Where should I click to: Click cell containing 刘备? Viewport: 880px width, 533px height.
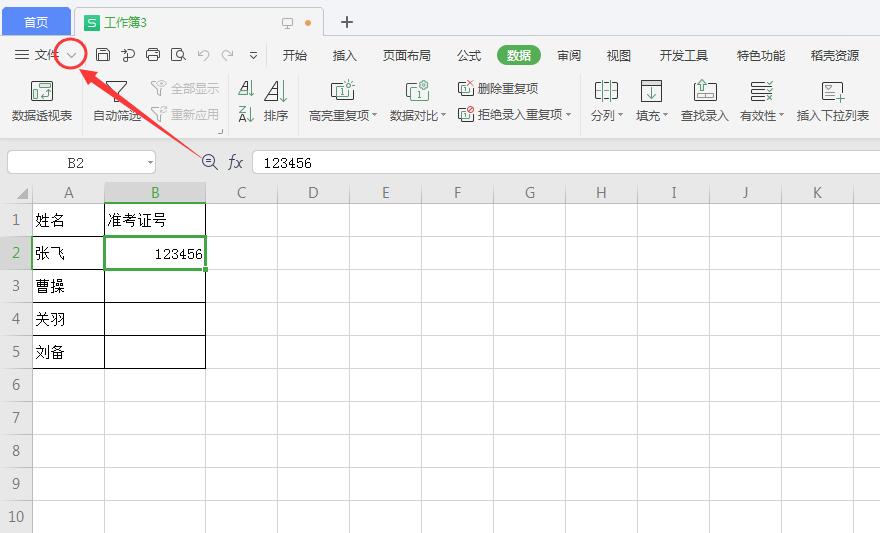pos(68,352)
